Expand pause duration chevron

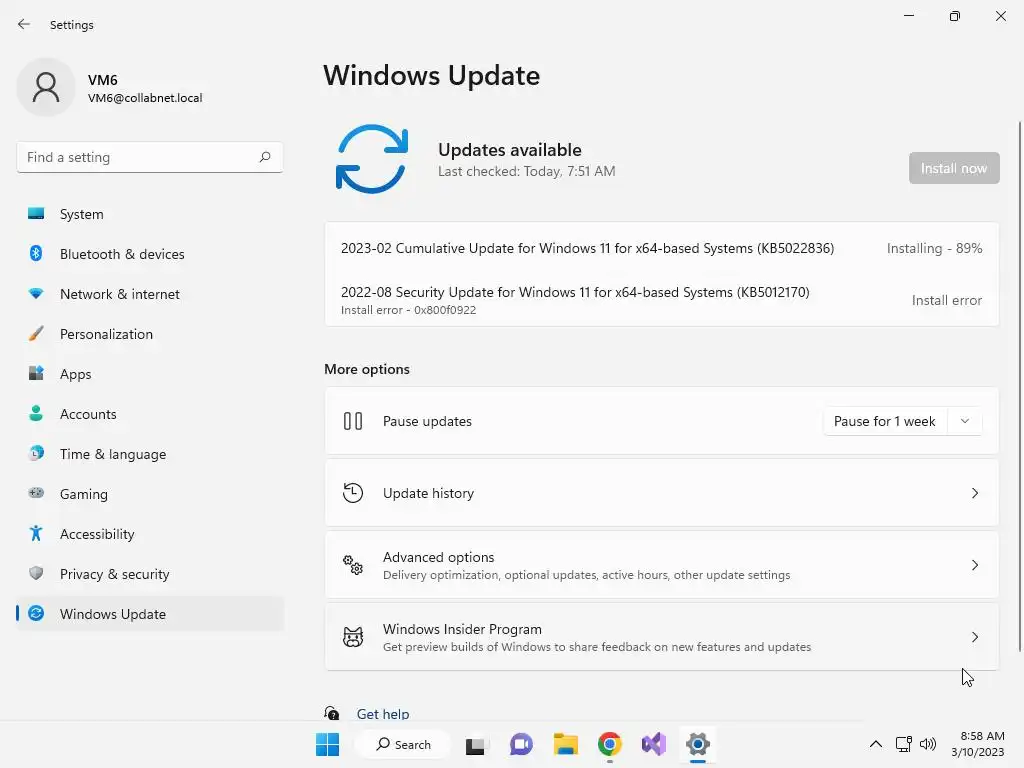[x=965, y=421]
